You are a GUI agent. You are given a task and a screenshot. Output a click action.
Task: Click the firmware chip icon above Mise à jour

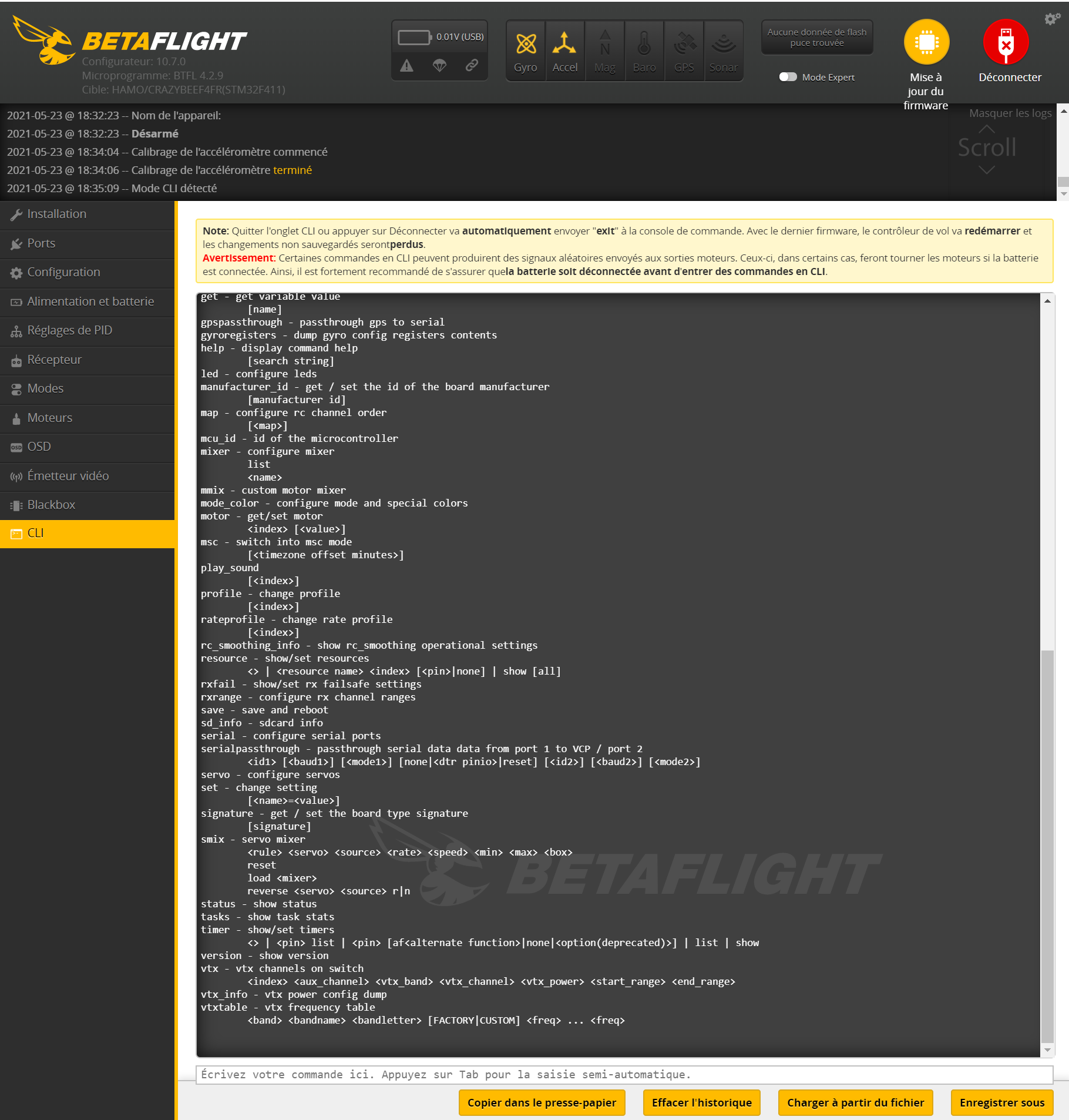(926, 41)
